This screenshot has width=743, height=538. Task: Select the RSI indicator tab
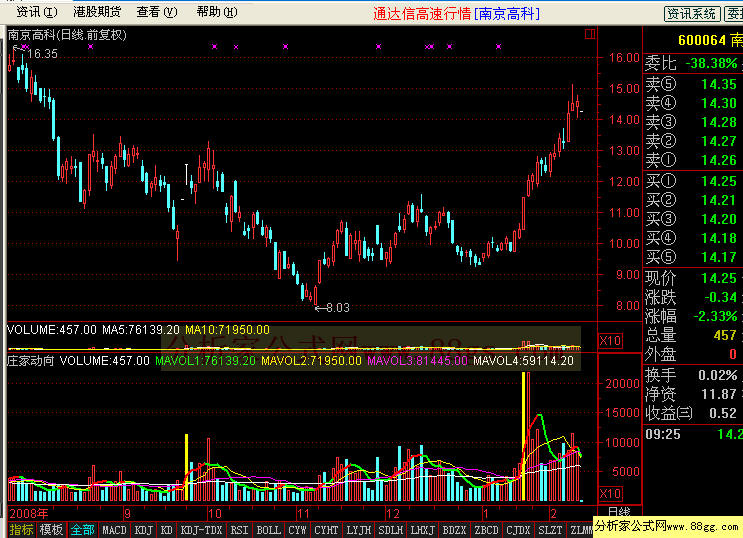pos(239,530)
